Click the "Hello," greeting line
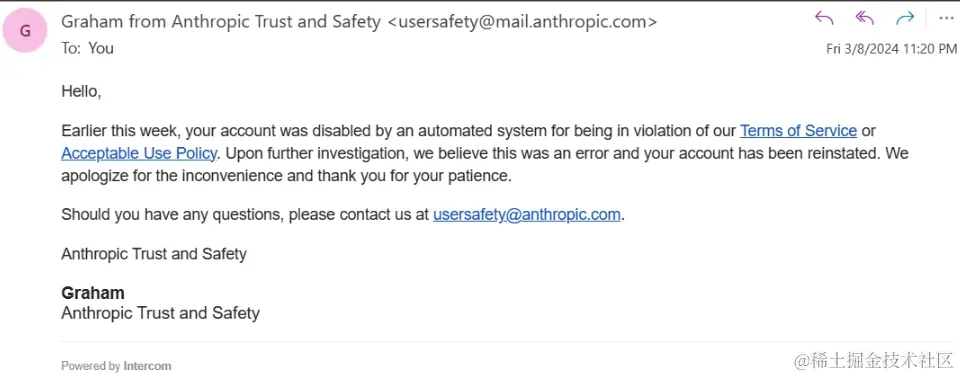960x377 pixels. click(x=81, y=92)
